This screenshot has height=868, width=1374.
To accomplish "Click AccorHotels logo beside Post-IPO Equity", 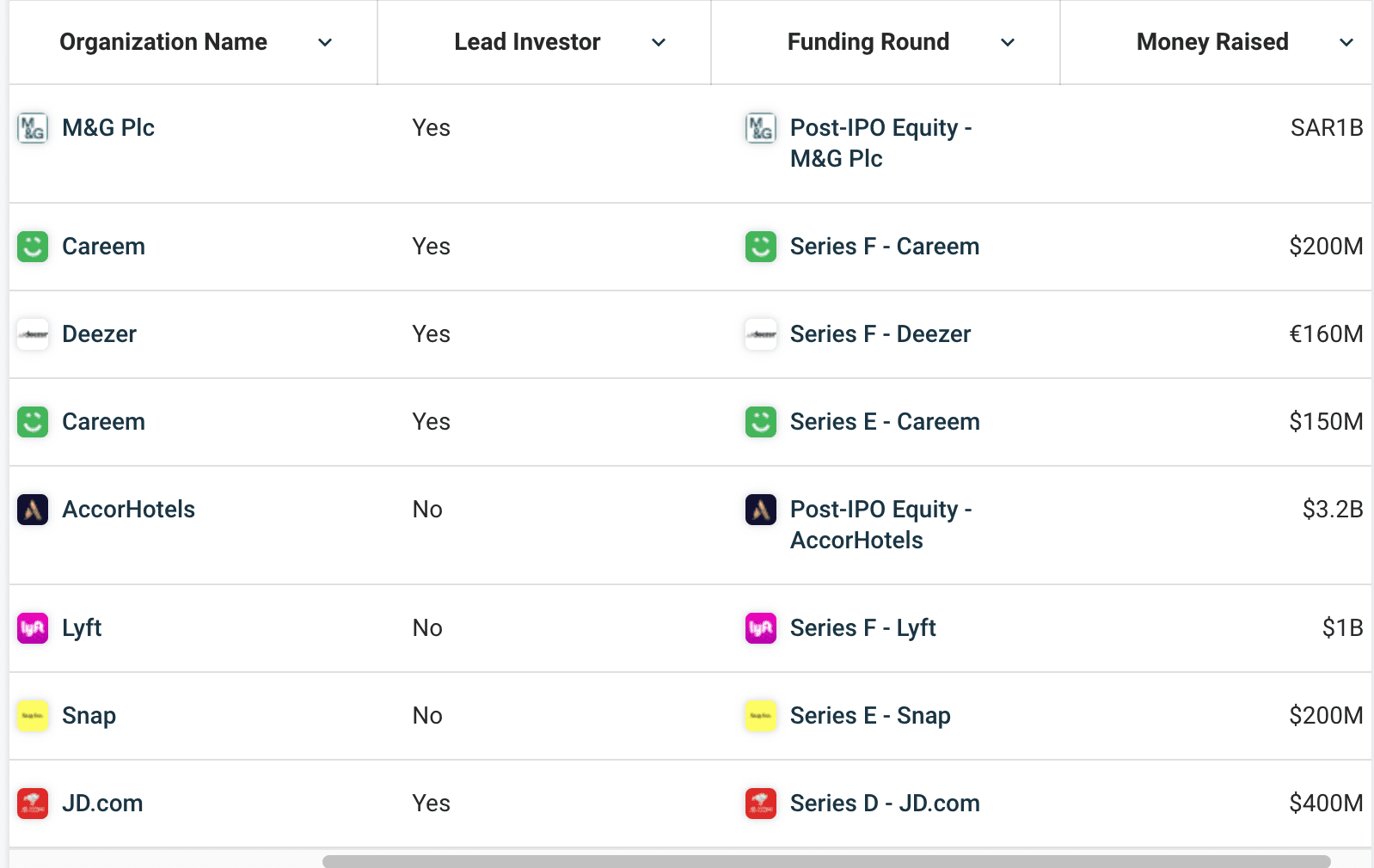I will point(761,510).
